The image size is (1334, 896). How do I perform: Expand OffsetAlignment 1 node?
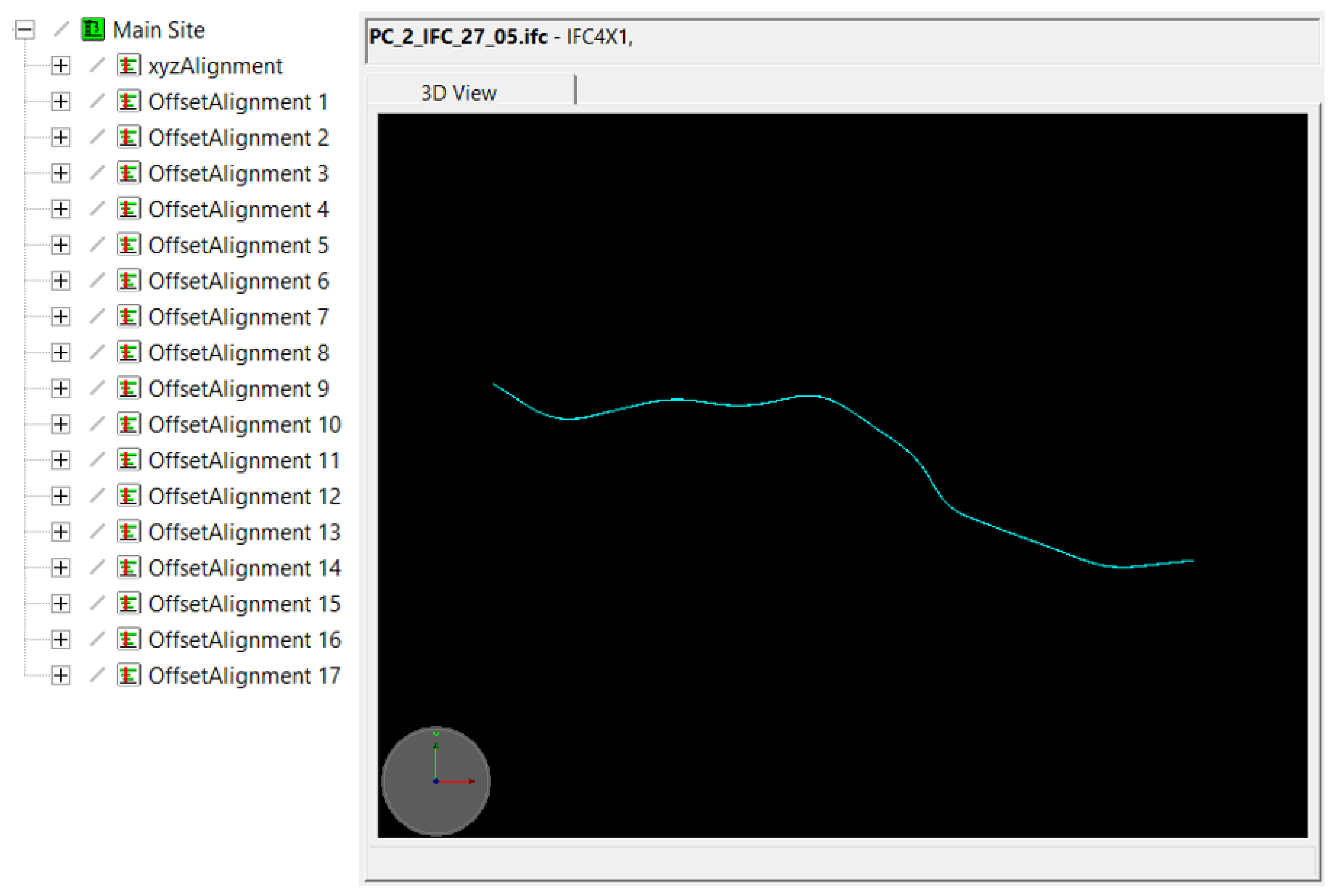[61, 102]
